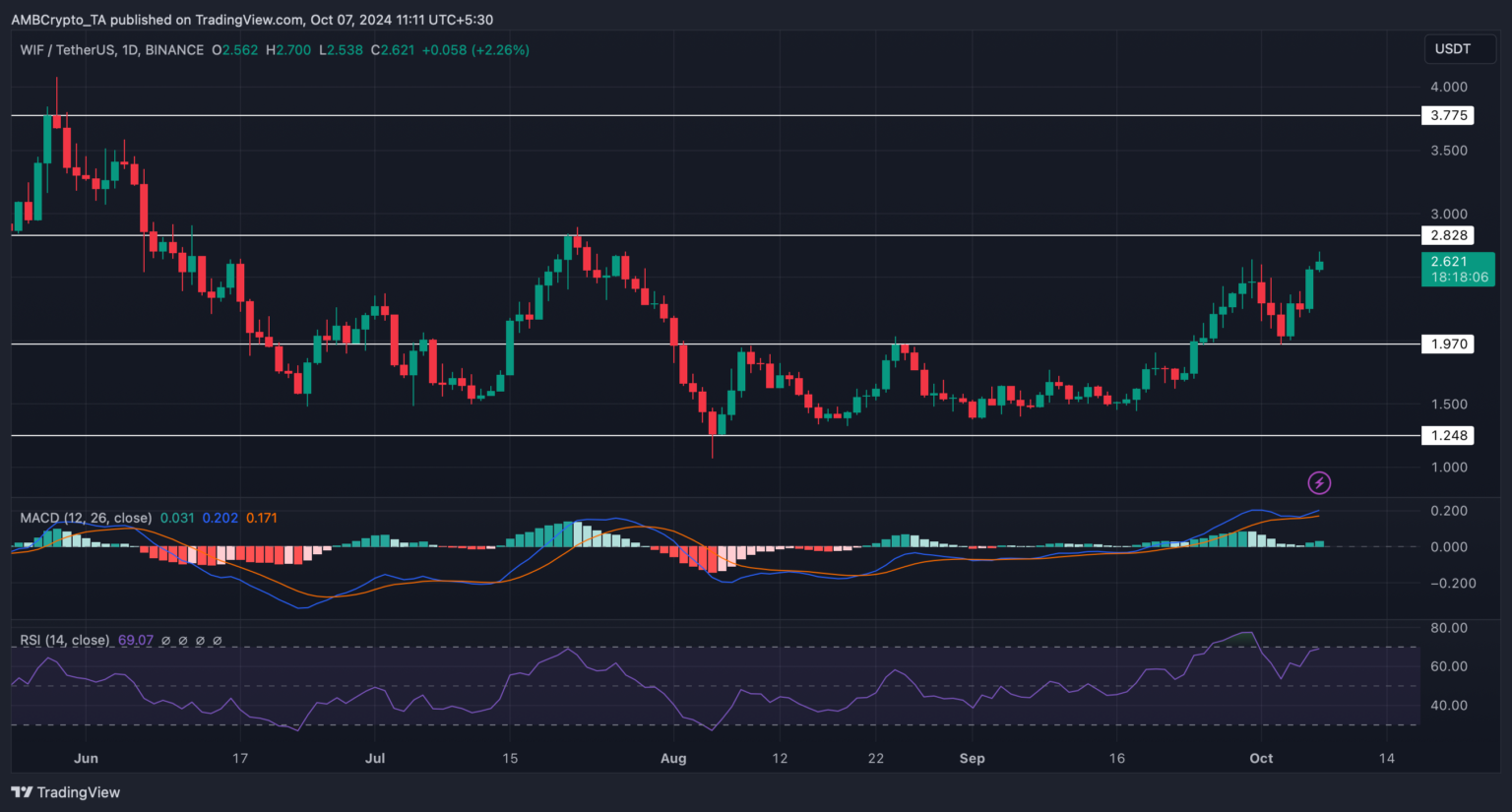Click the Aug label on time axis
The image size is (1512, 812).
(x=673, y=758)
